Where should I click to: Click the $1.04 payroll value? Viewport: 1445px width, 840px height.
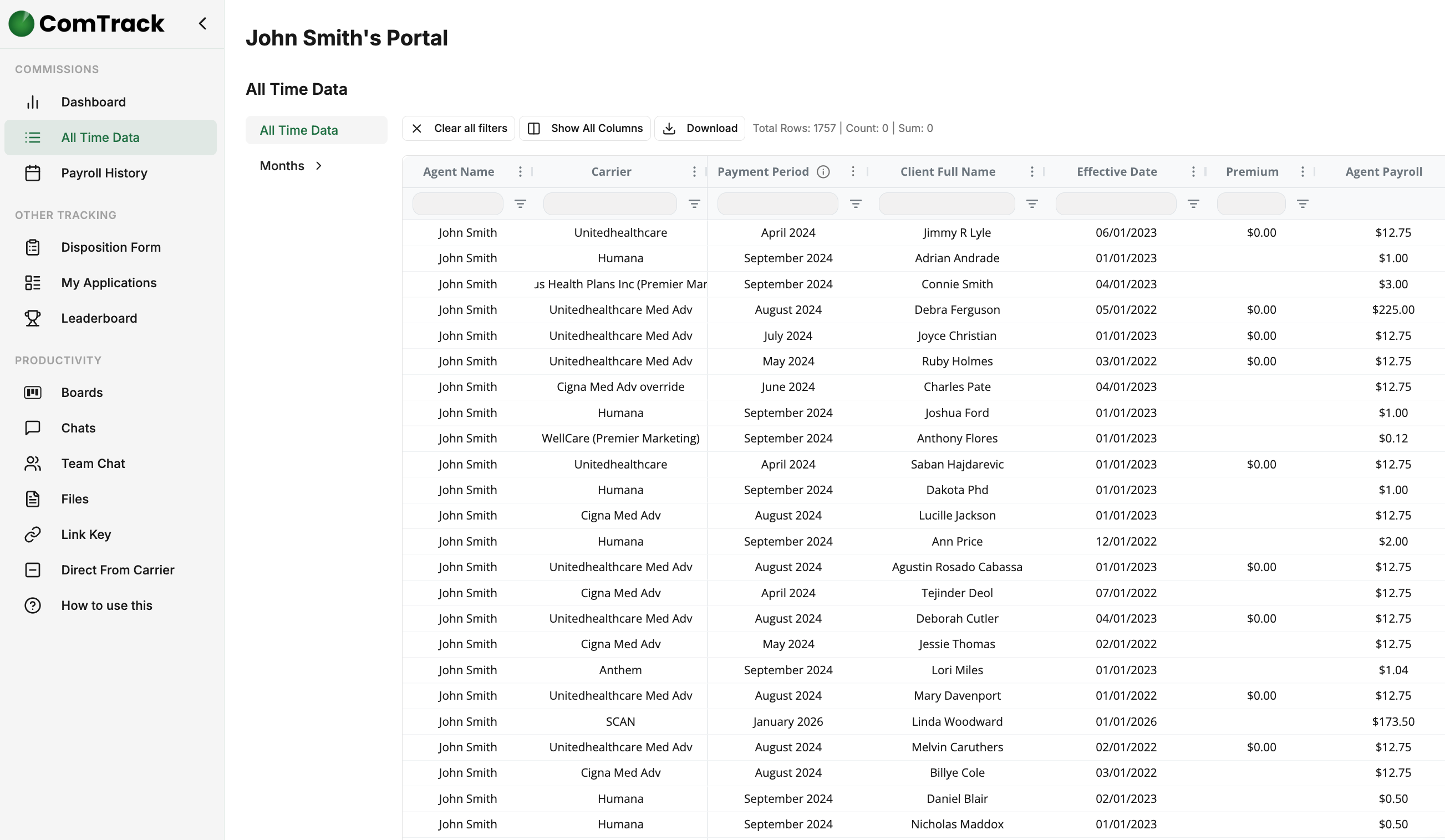pyautogui.click(x=1393, y=670)
